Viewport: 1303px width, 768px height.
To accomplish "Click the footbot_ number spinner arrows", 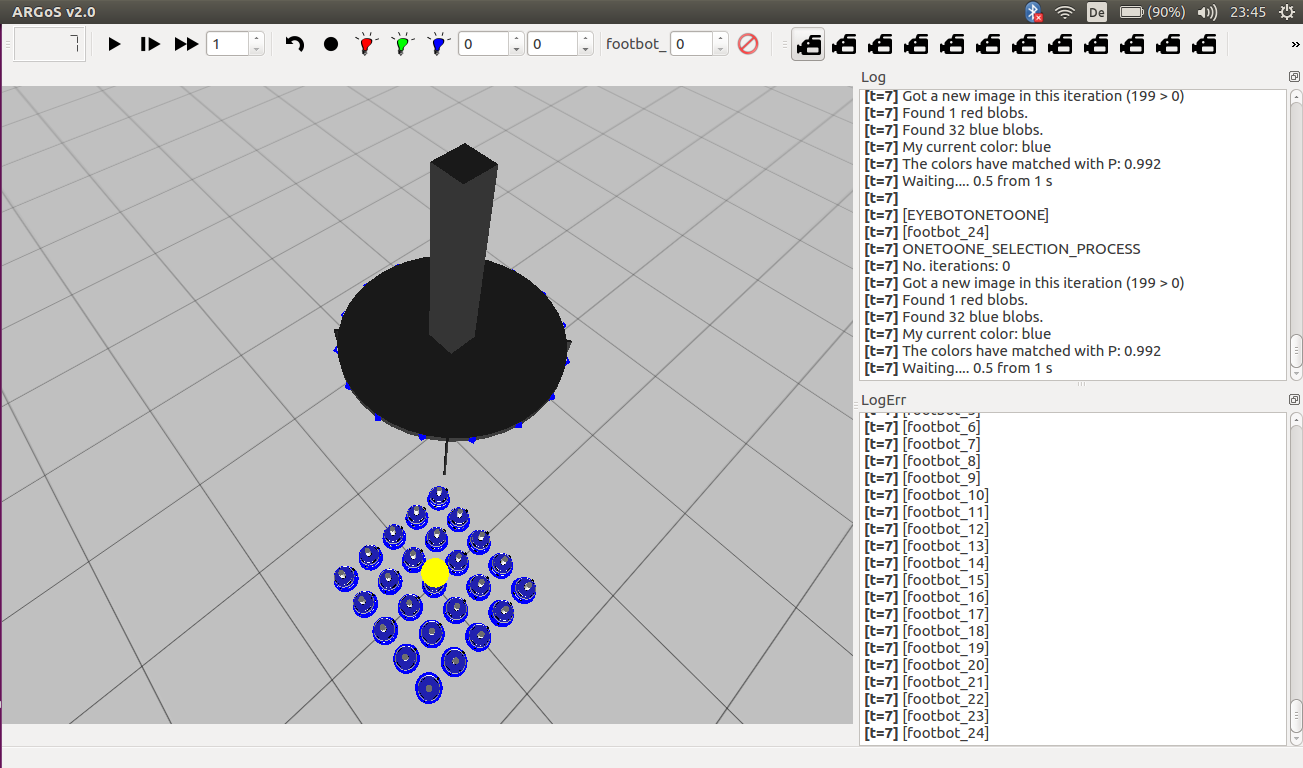I will click(720, 44).
